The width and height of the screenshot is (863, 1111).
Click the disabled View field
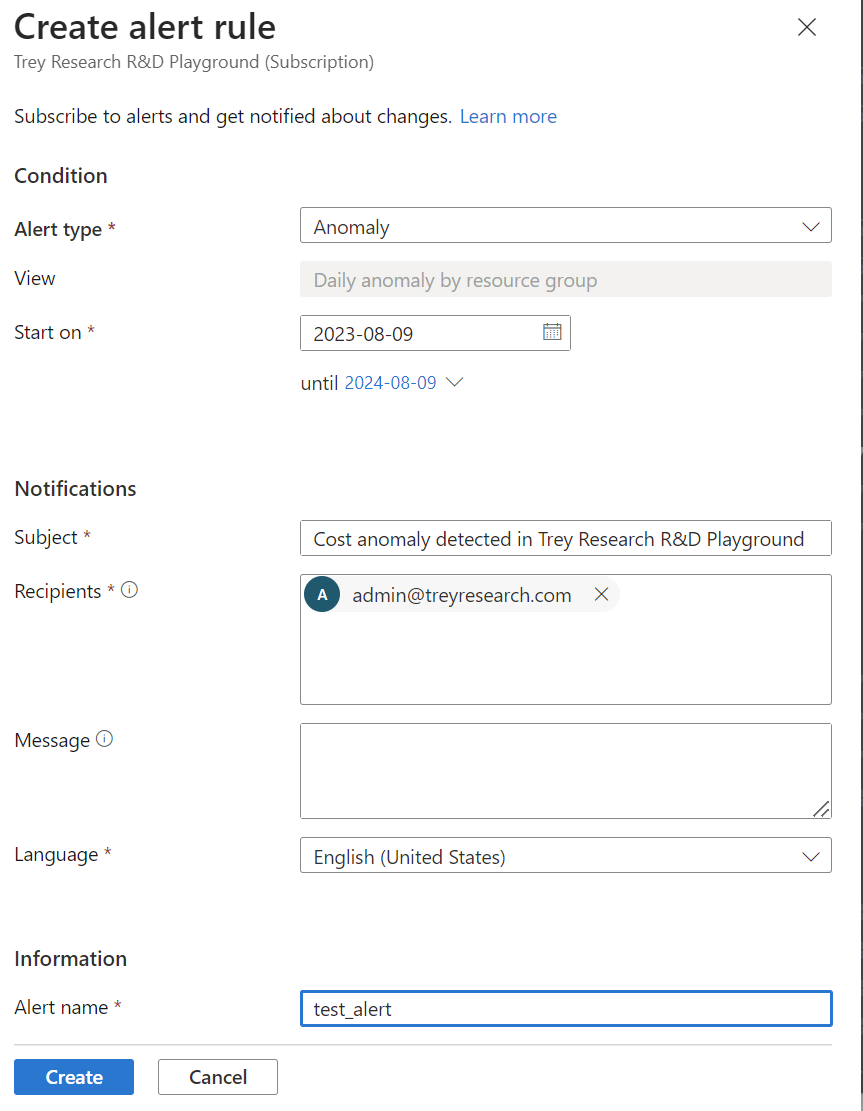coord(565,280)
